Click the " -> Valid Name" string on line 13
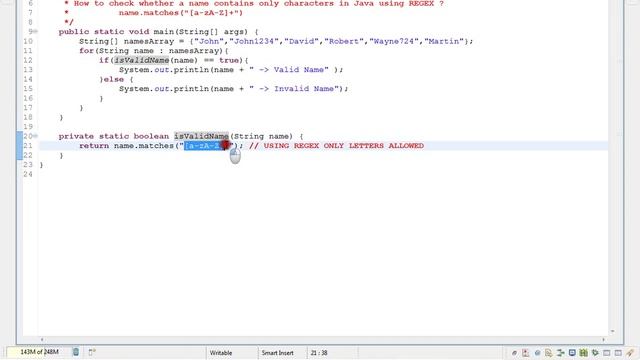This screenshot has width=640, height=360. pyautogui.click(x=289, y=70)
